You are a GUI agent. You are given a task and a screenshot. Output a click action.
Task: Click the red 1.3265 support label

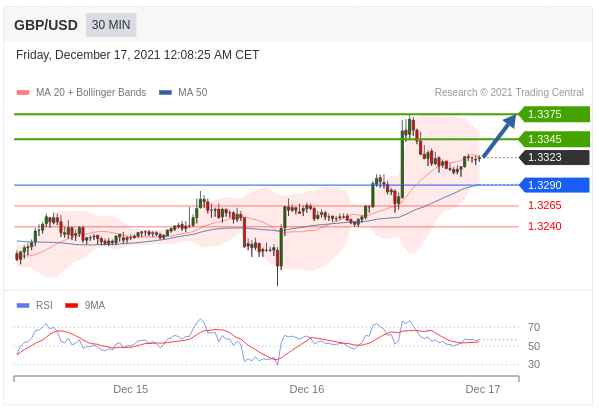545,206
